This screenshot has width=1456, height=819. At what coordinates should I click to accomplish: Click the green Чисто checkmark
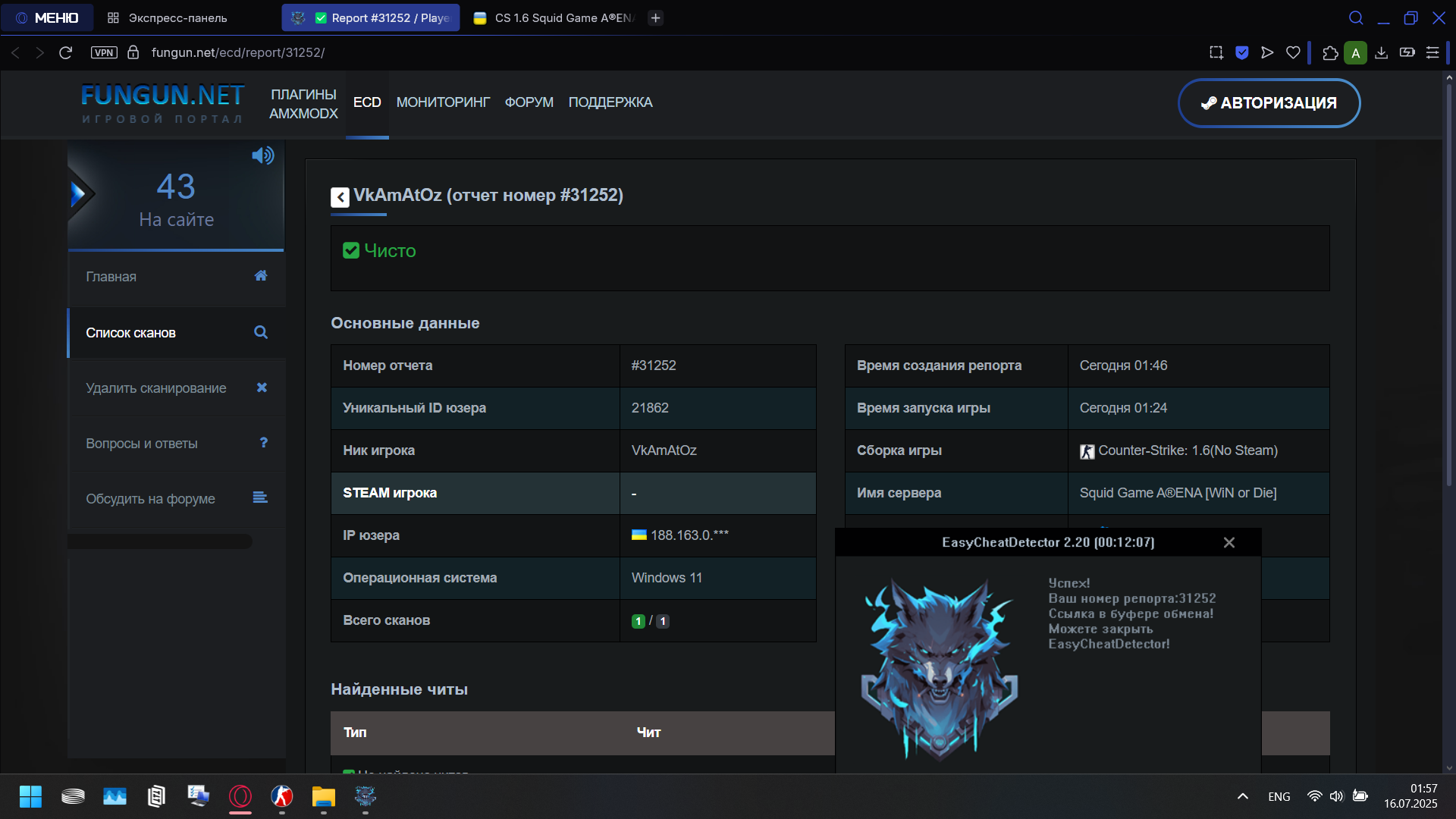click(351, 250)
